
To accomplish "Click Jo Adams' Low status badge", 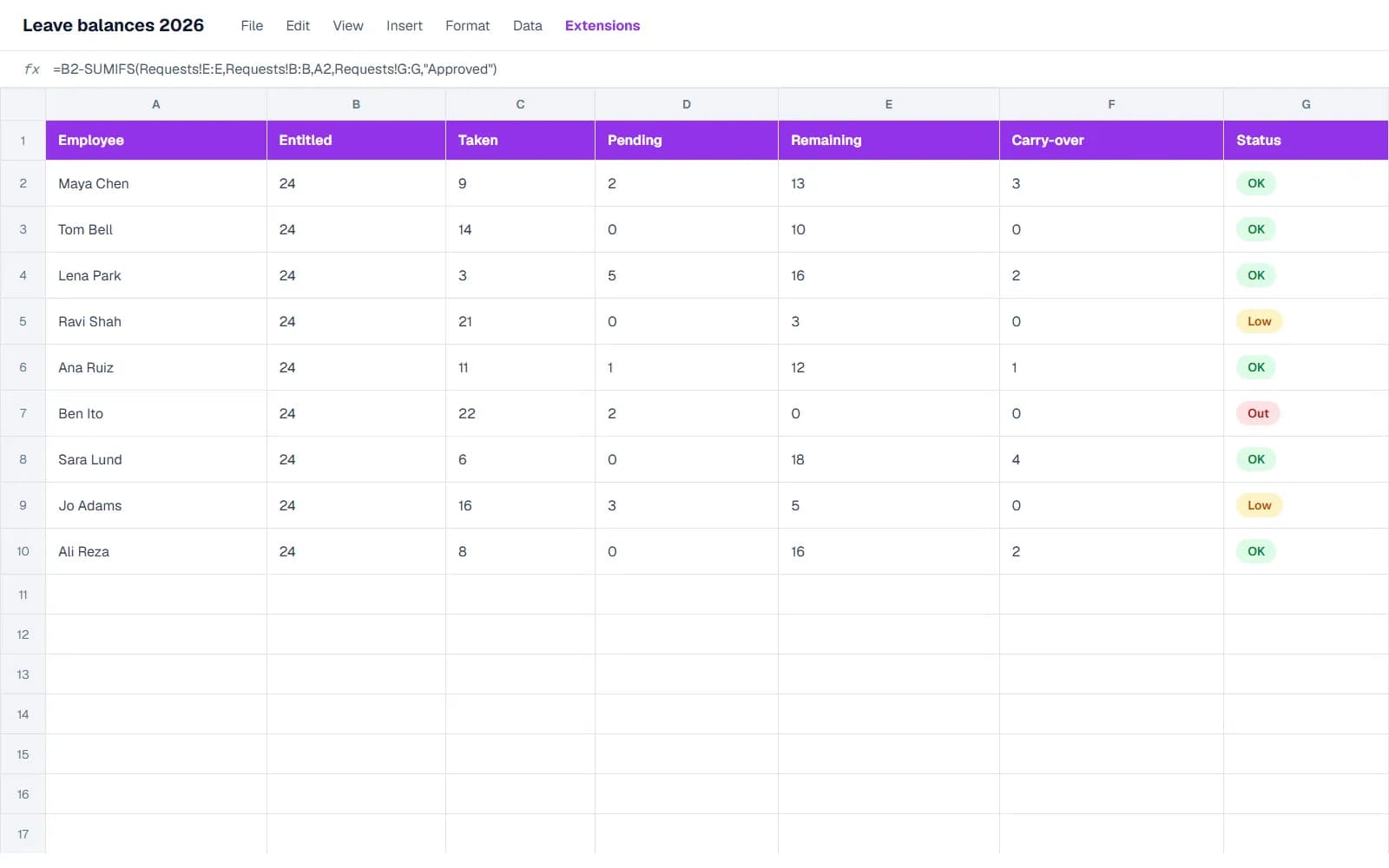I will (1259, 505).
